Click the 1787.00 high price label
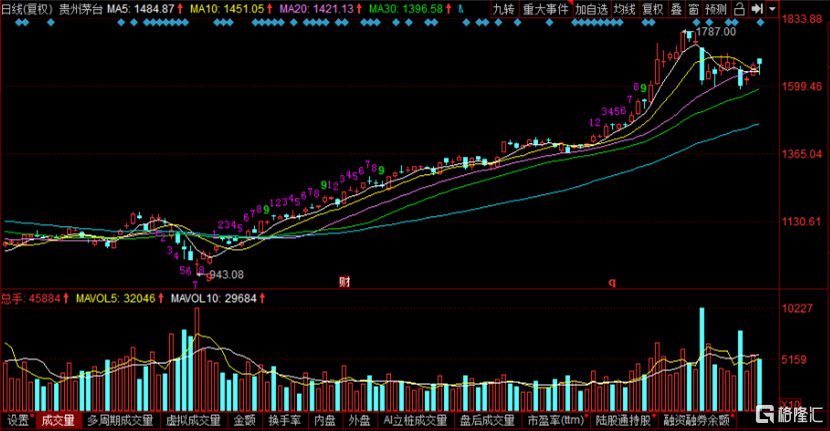This screenshot has width=830, height=431. coord(716,32)
